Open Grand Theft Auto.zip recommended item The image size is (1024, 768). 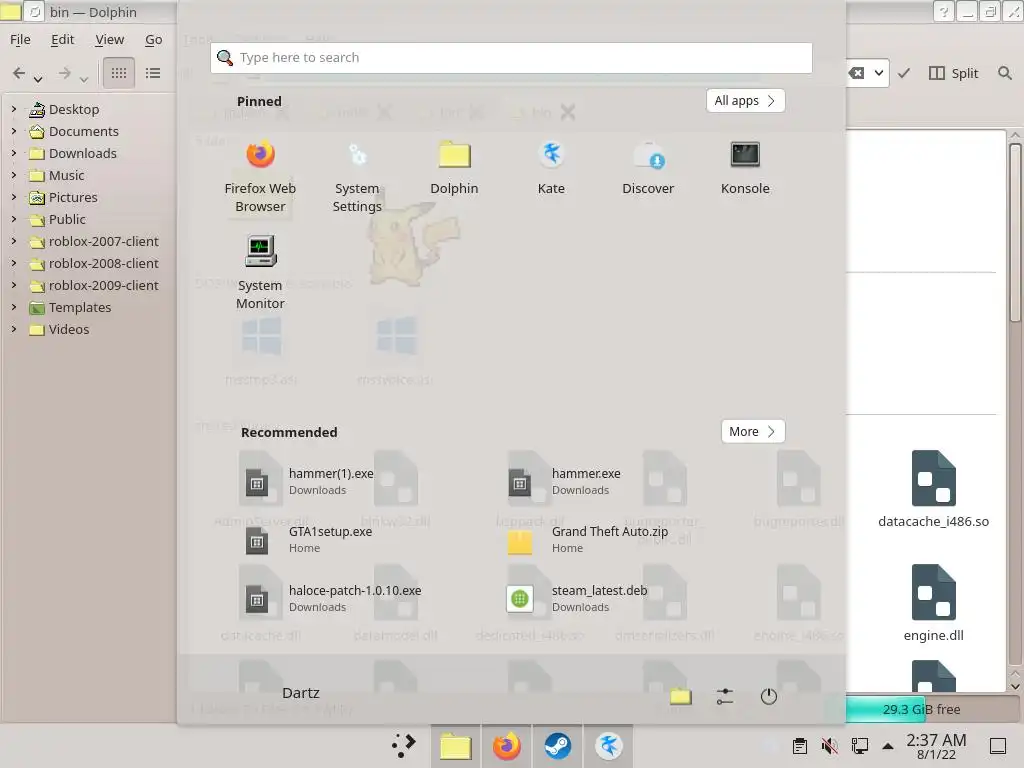[x=588, y=539]
